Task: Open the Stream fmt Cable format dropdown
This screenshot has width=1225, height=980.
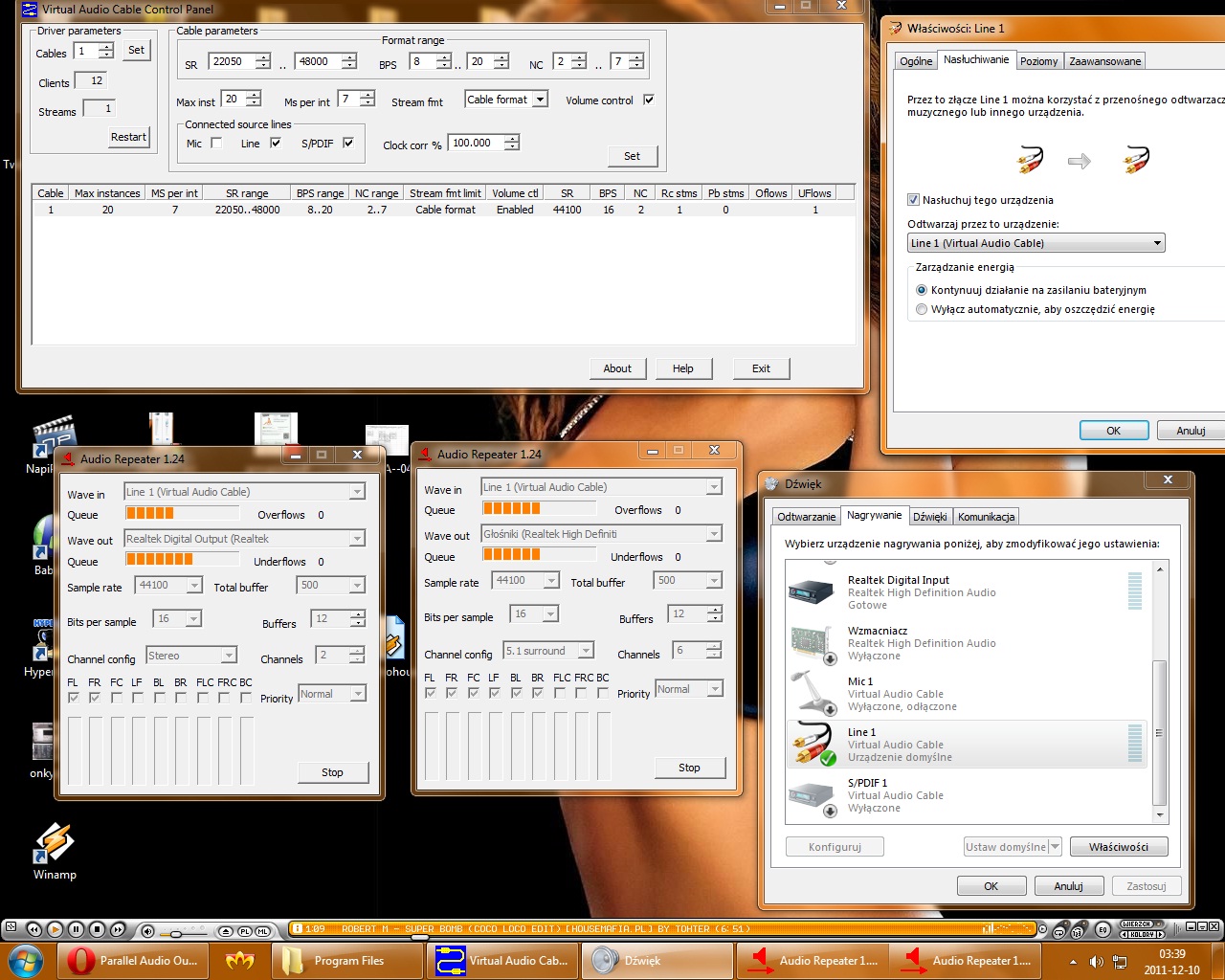Action: click(x=506, y=100)
